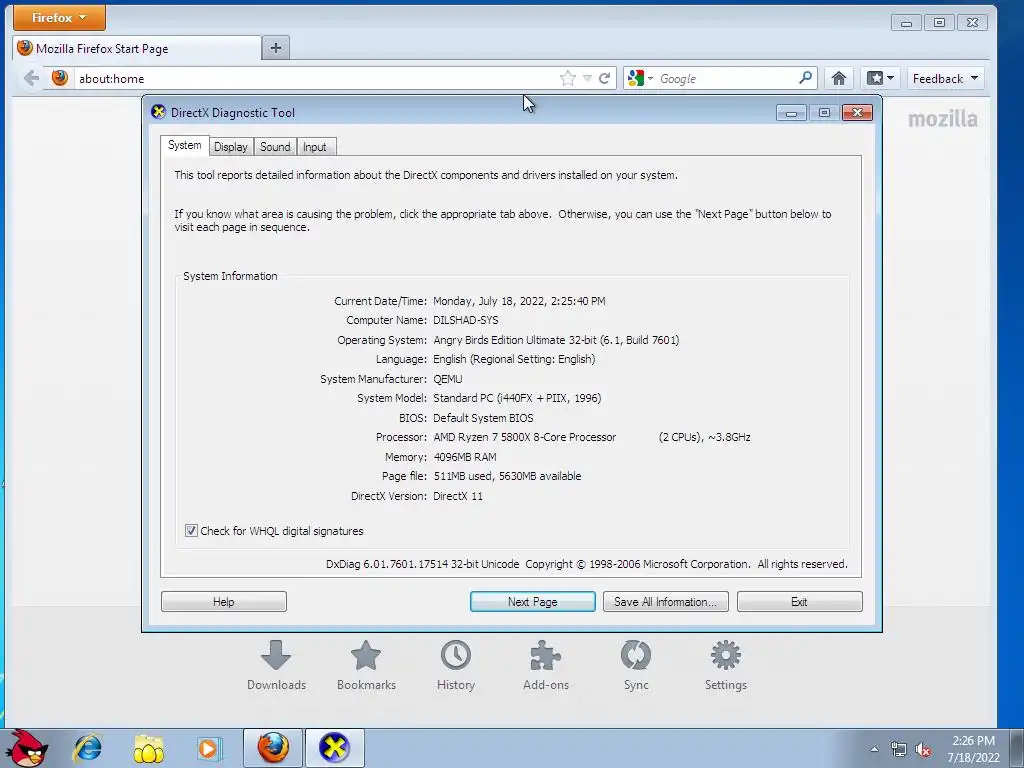This screenshot has width=1024, height=768.
Task: Uncheck Check for WHQL digital signatures
Action: pos(191,530)
